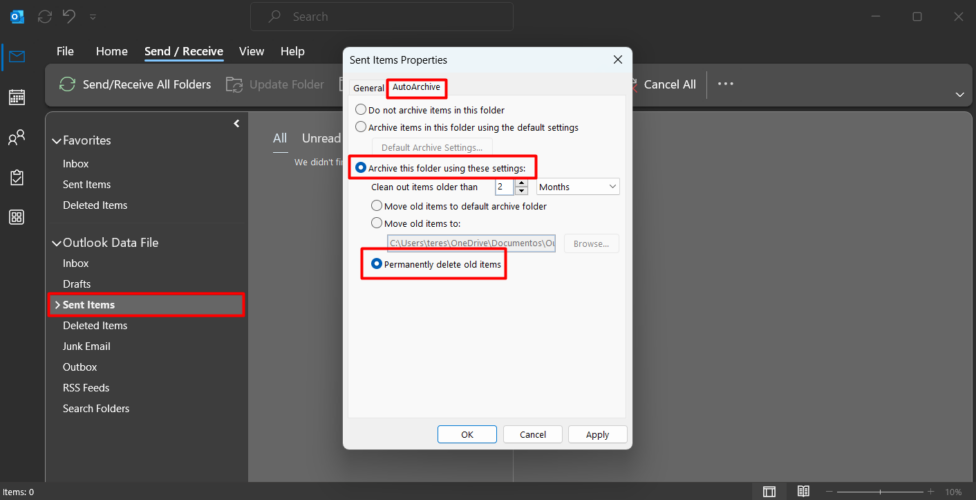Click the Outlook app icon
Viewport: 976px width, 500px height.
pos(17,17)
